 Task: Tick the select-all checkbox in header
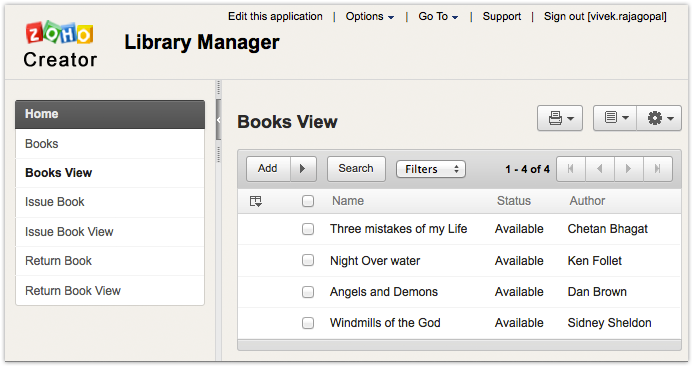308,201
